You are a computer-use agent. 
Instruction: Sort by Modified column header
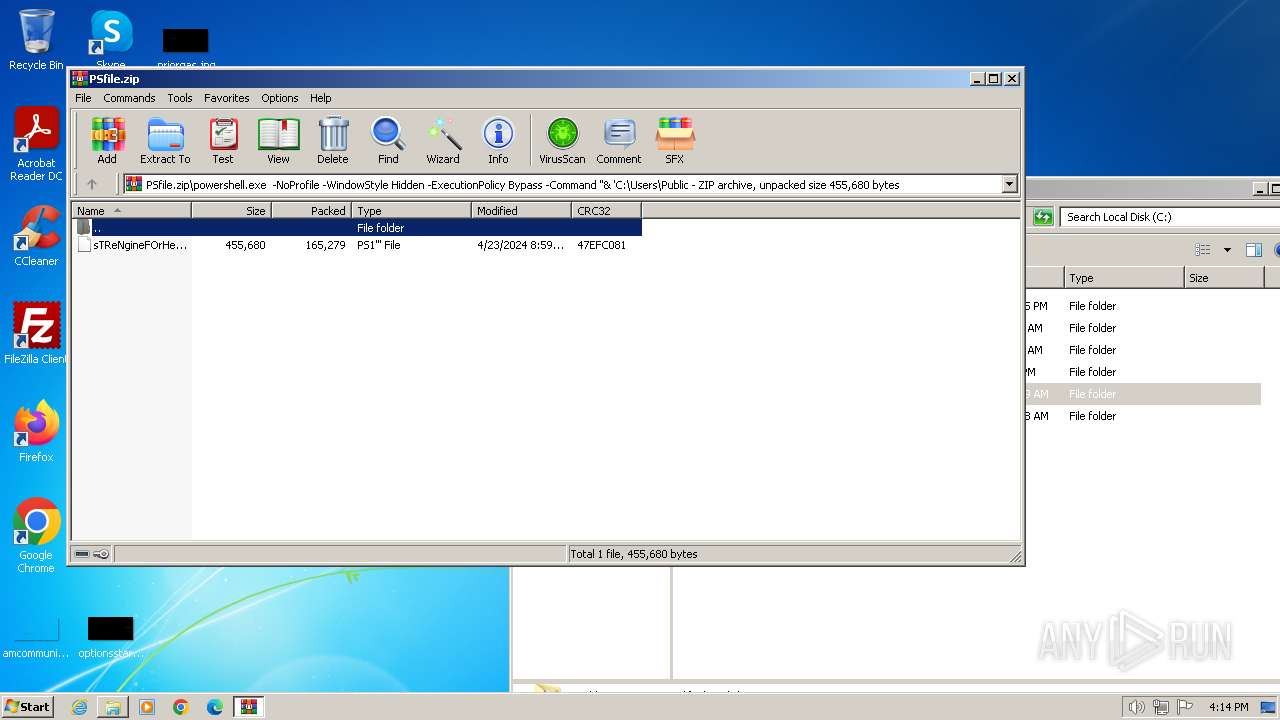pyautogui.click(x=522, y=211)
